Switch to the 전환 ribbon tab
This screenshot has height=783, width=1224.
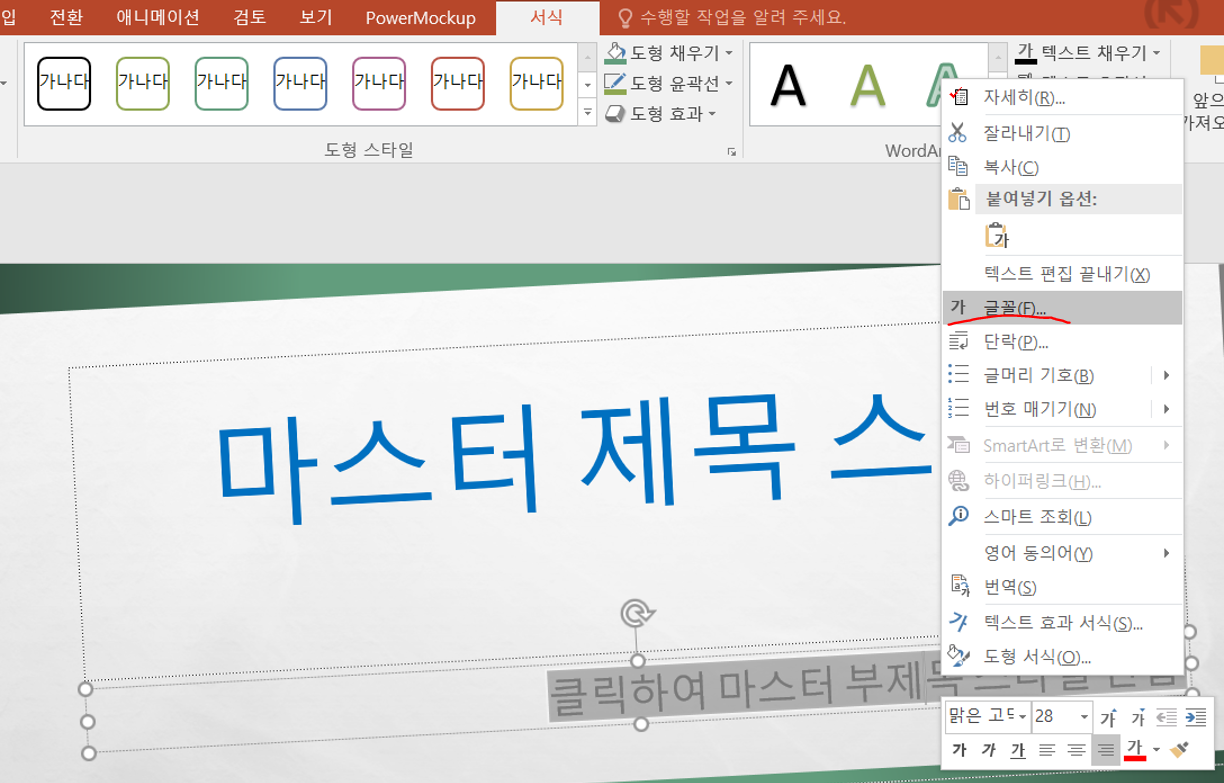coord(67,17)
